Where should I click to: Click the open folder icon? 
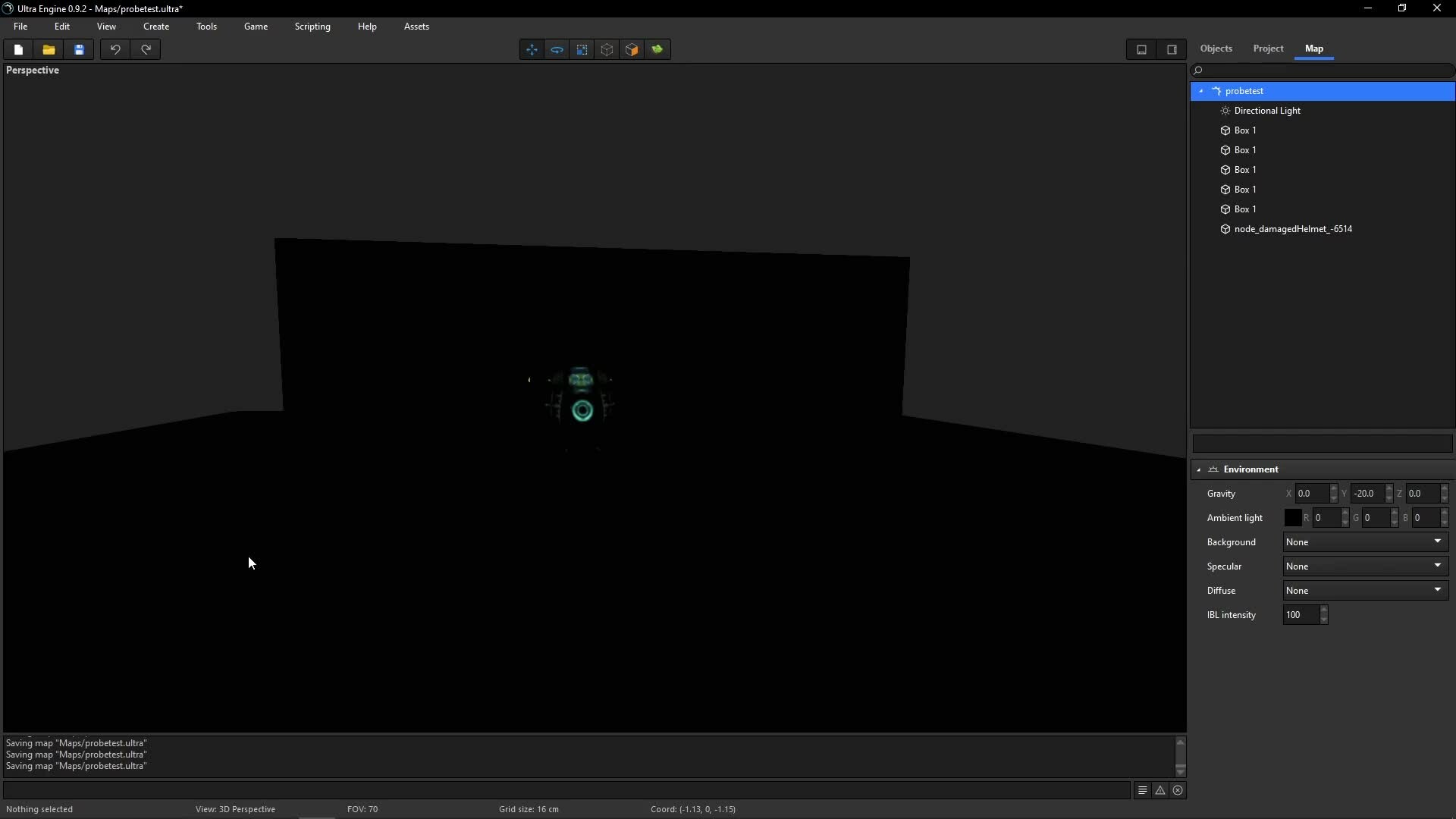tap(49, 50)
